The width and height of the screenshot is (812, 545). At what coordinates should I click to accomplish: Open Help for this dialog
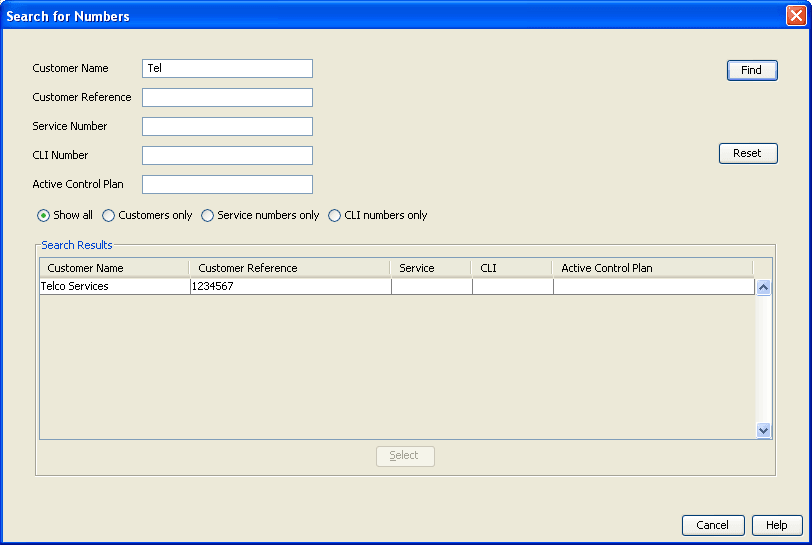777,525
